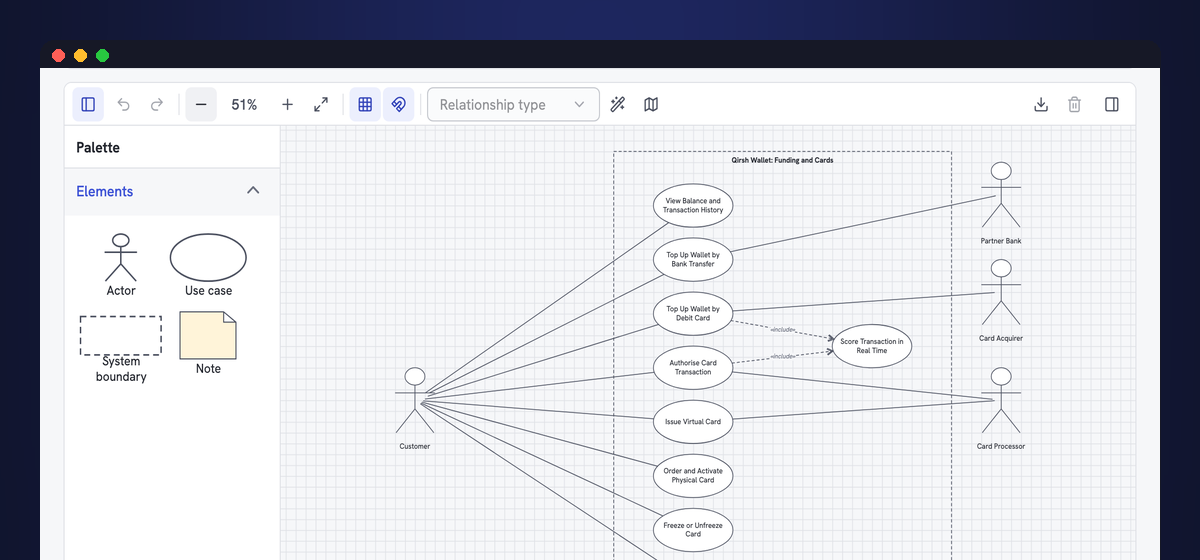Select Order and Activate Physical Card
This screenshot has width=1200, height=560.
693,475
